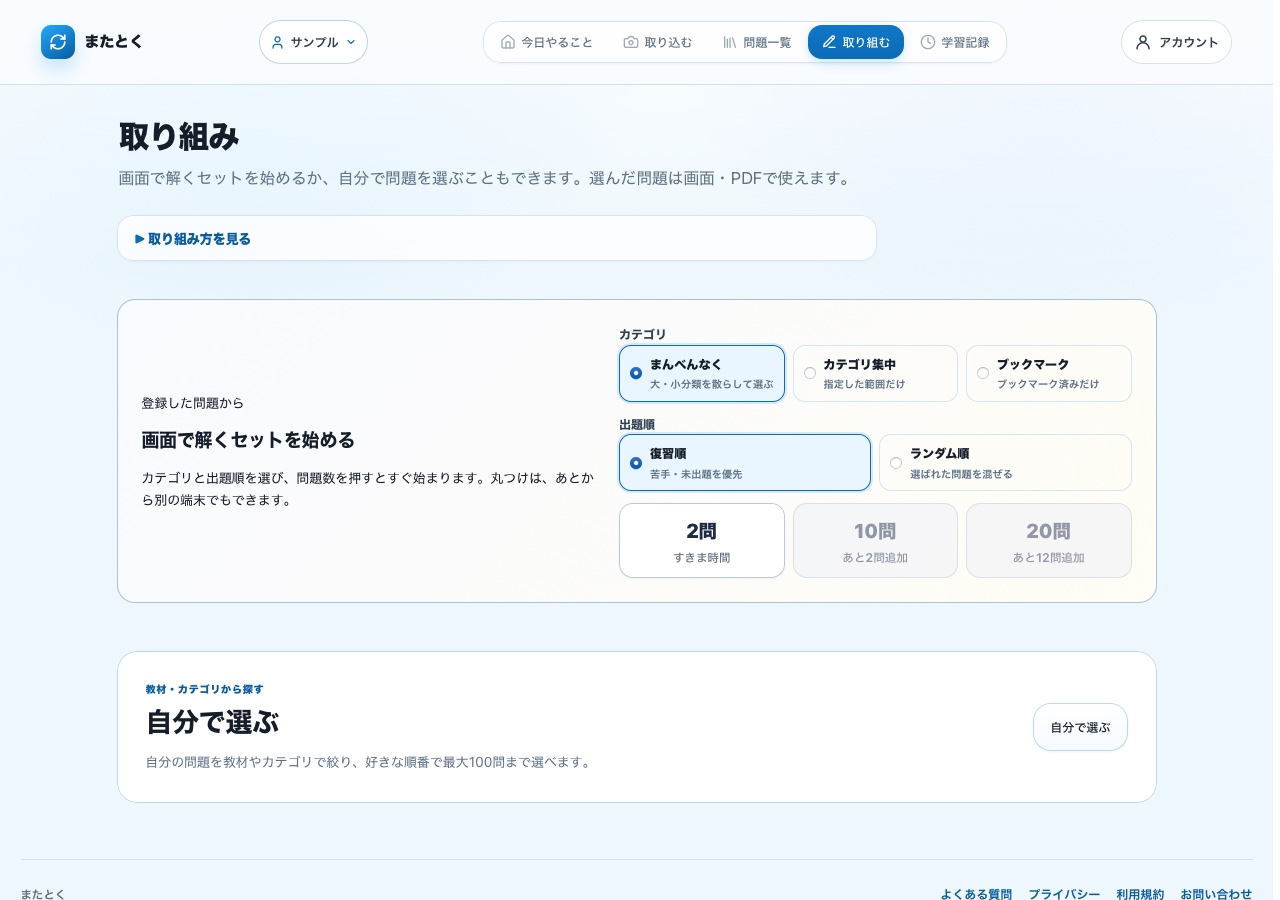1280x900 pixels.
Task: Click the camera icon for 取り込む
Action: 631,42
